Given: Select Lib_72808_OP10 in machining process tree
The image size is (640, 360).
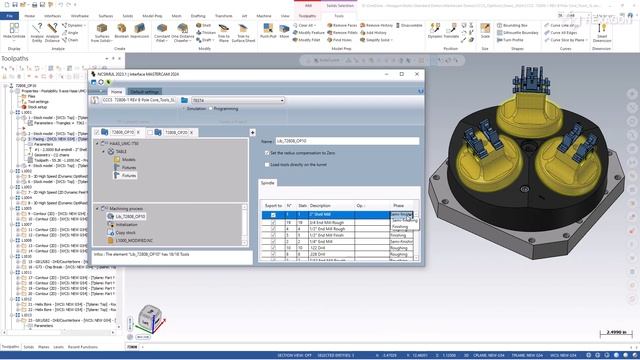Looking at the screenshot, I should (x=130, y=217).
